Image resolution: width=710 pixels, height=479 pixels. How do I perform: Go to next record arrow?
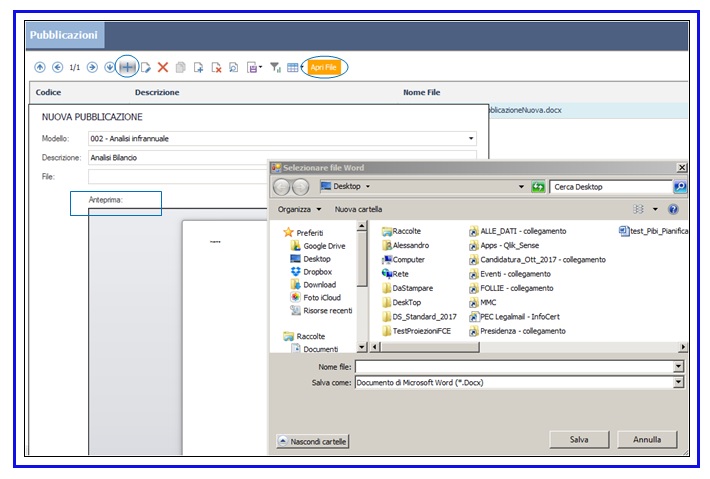tap(92, 67)
